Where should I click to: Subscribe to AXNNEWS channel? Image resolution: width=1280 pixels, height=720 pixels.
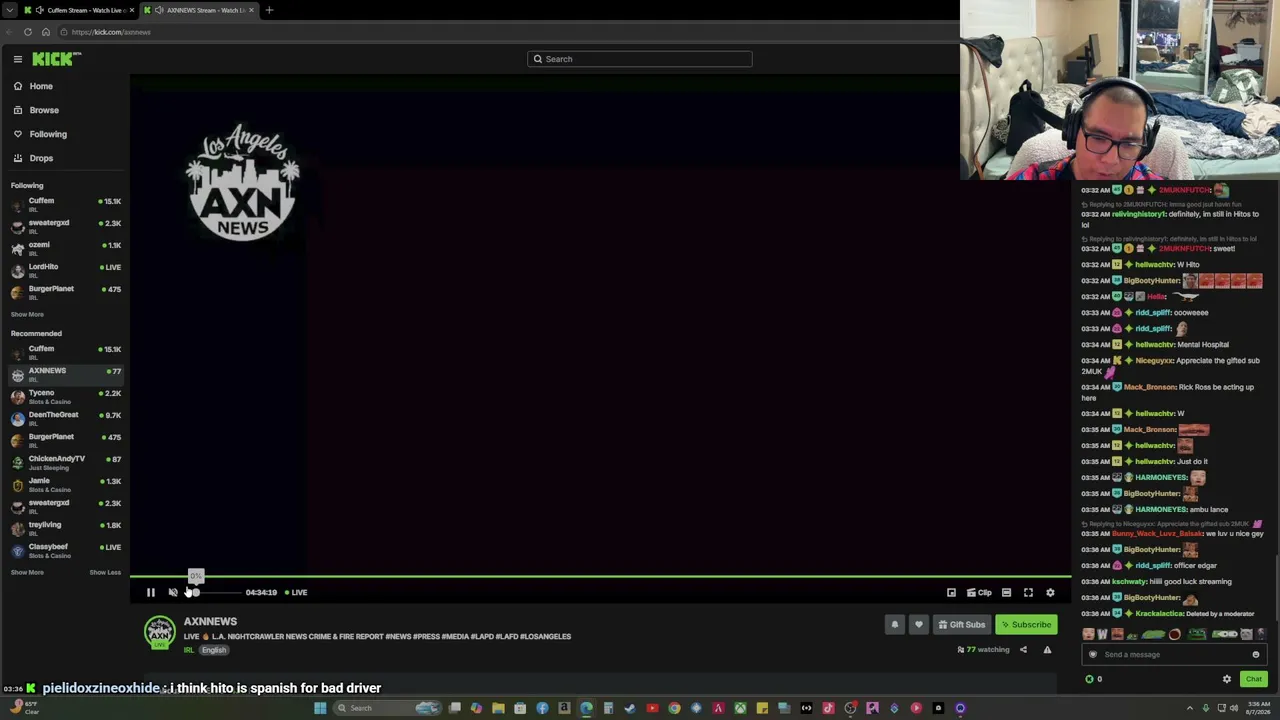point(1026,624)
